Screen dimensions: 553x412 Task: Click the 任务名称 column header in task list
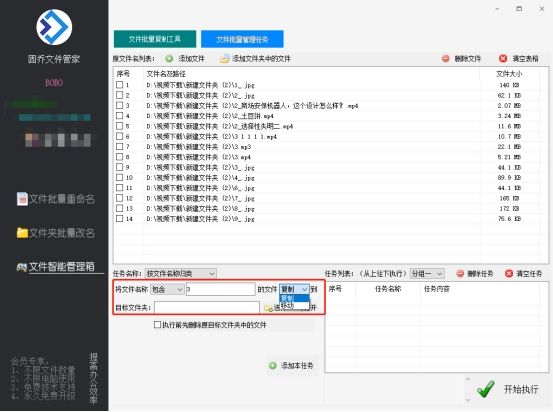tap(388, 289)
